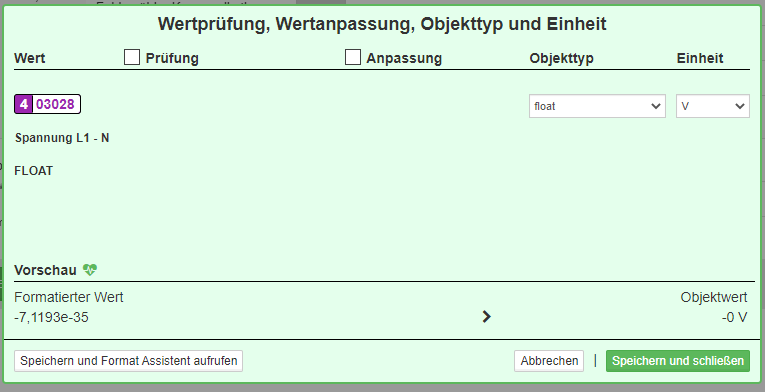Viewport: 765px width, 392px height.
Task: Enable the Anpassung checkbox
Action: [353, 57]
